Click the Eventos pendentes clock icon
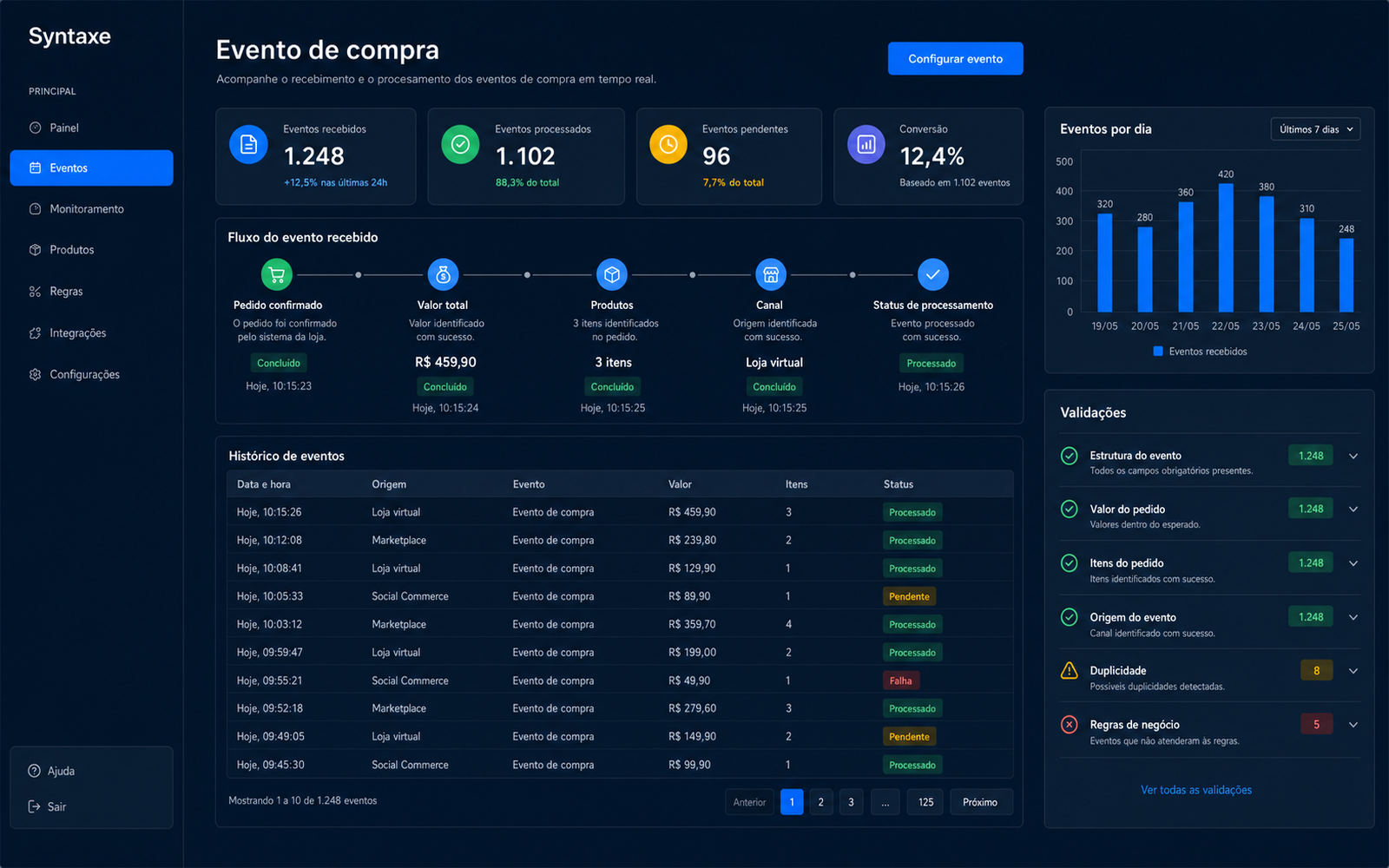The image size is (1389, 868). click(668, 144)
